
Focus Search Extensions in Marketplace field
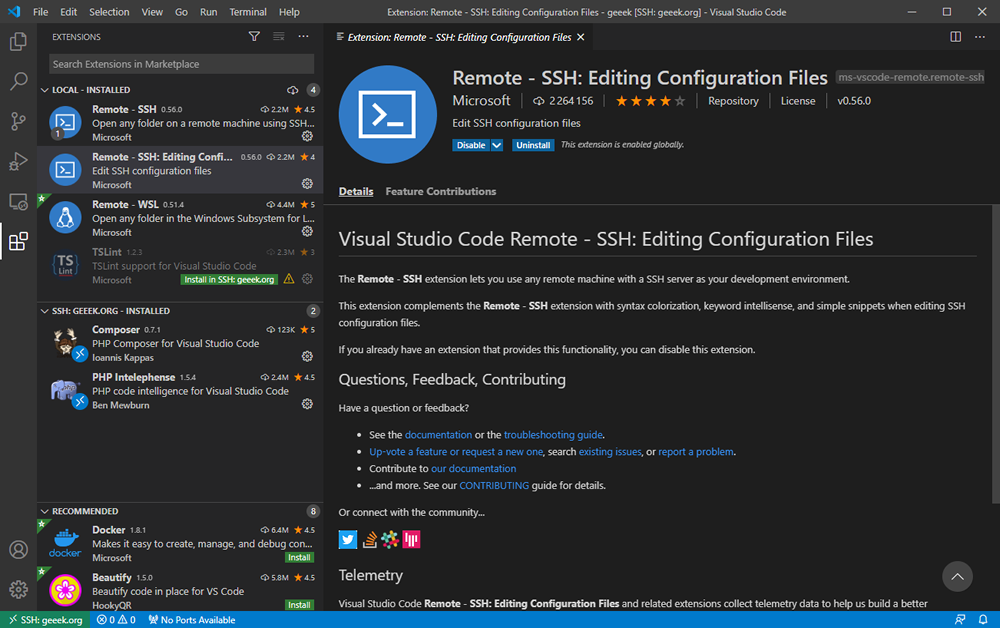(x=182, y=64)
